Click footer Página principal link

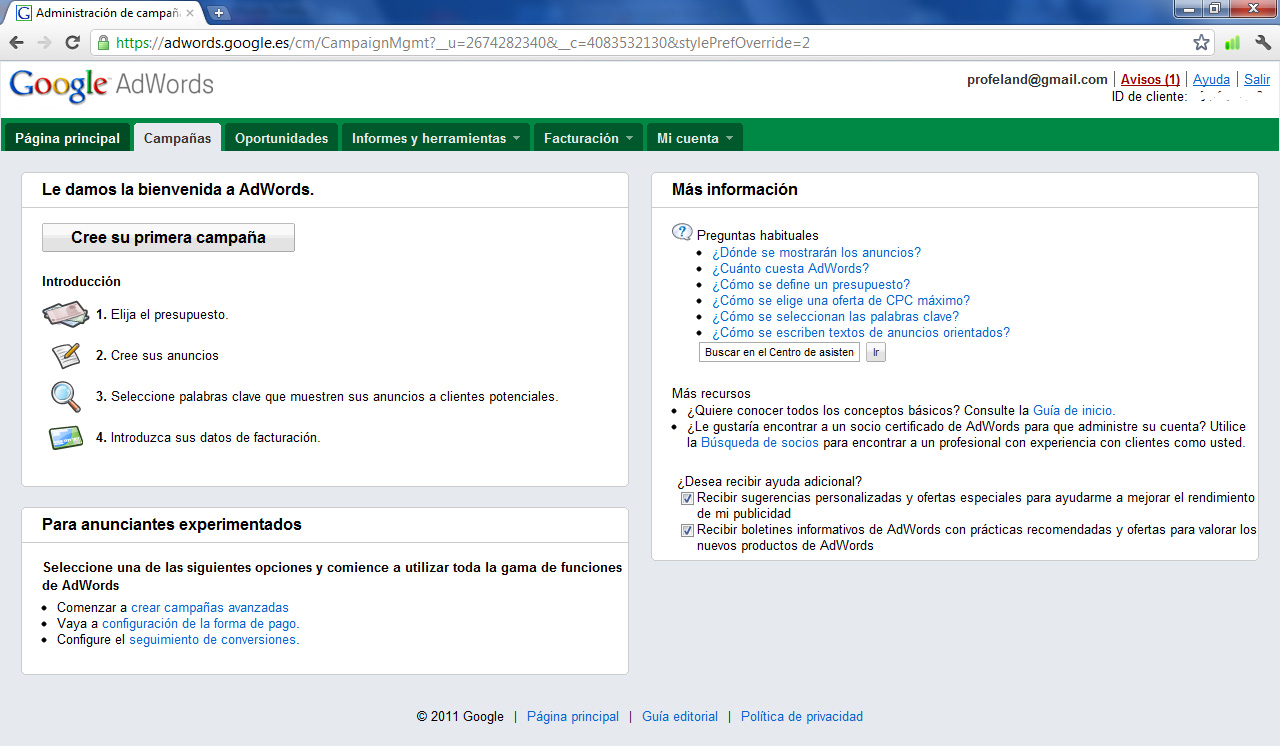[x=573, y=716]
